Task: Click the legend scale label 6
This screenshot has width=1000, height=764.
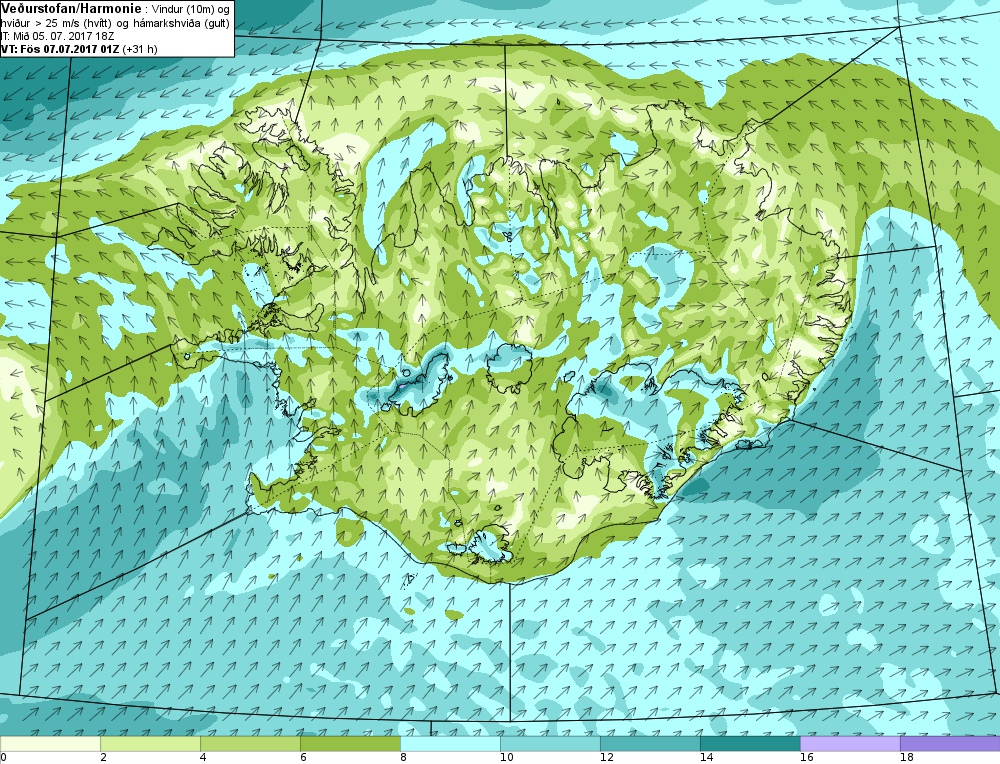Action: (x=304, y=758)
